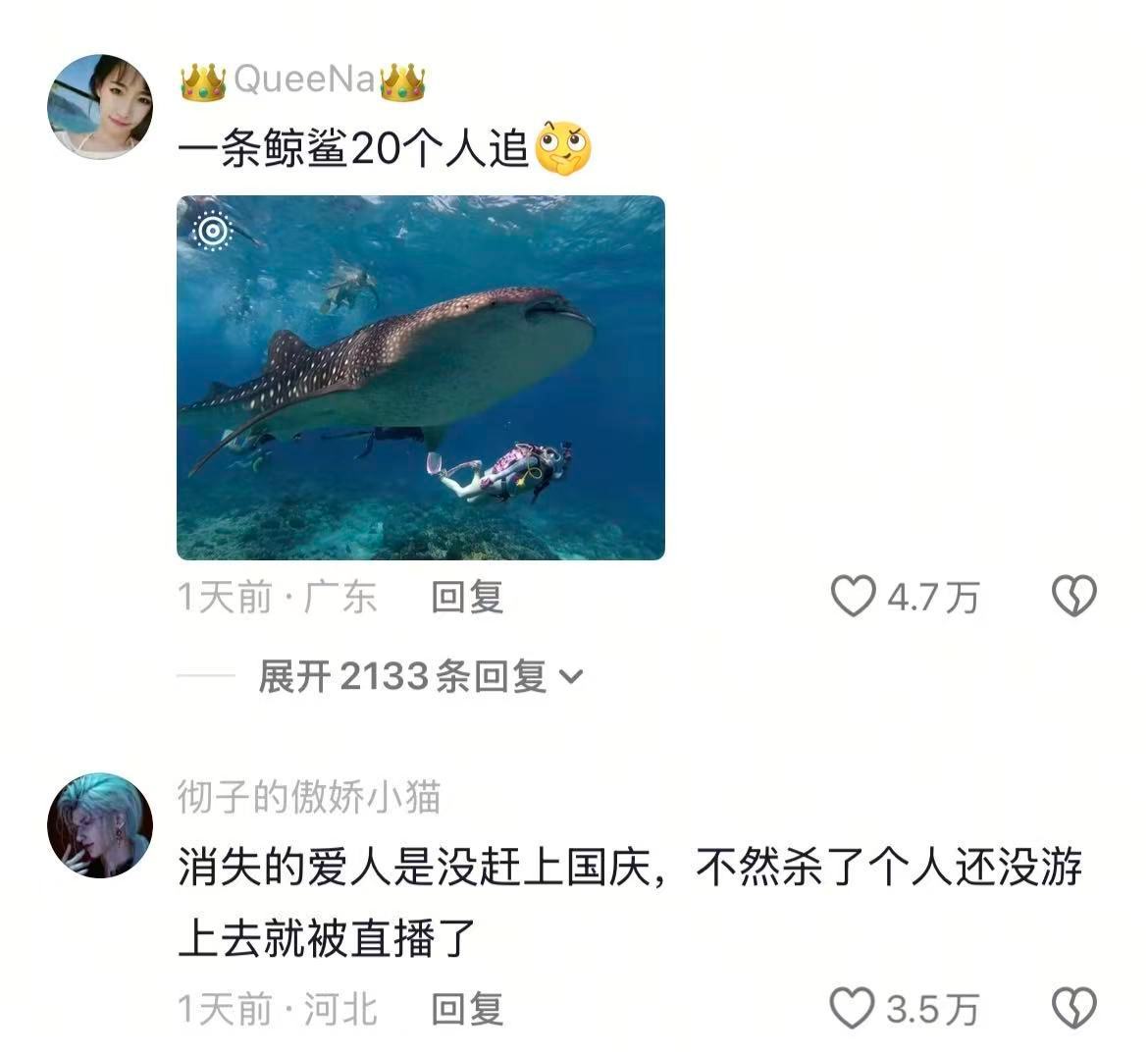Dislike QueeNa's comment with broken heart
1148x1055 pixels.
[1074, 596]
